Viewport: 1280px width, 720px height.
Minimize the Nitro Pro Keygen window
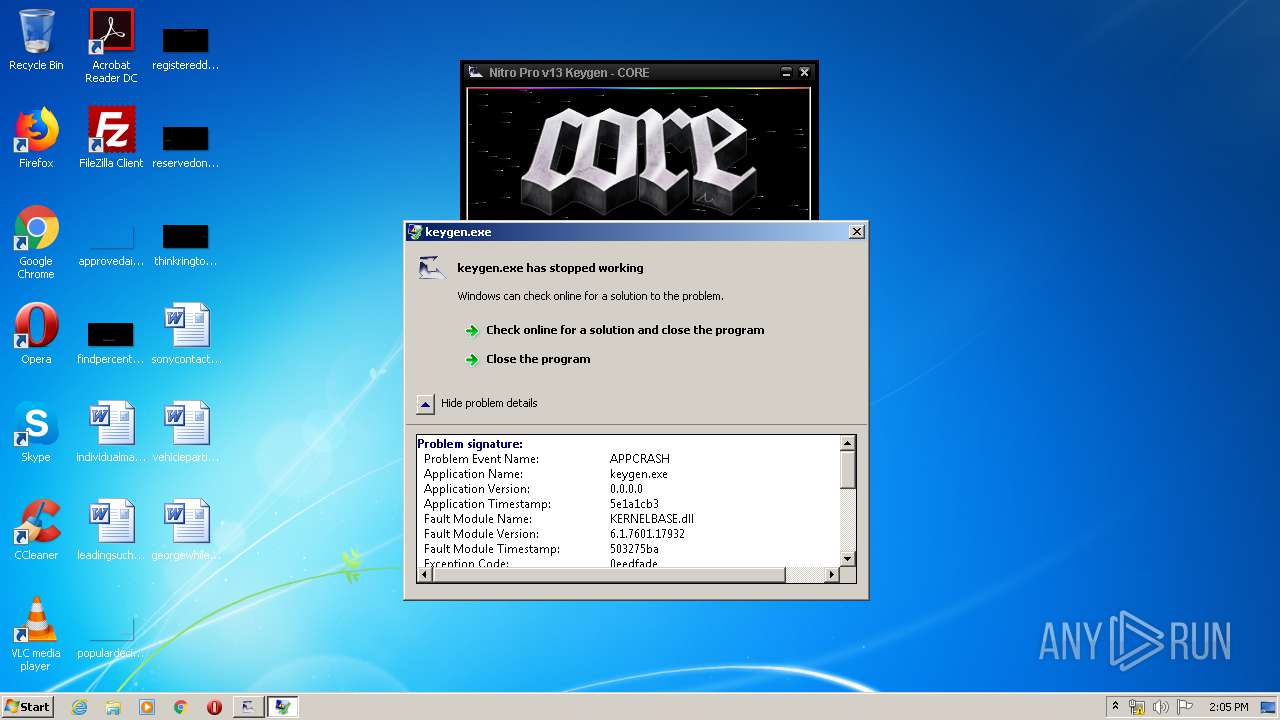pos(786,73)
